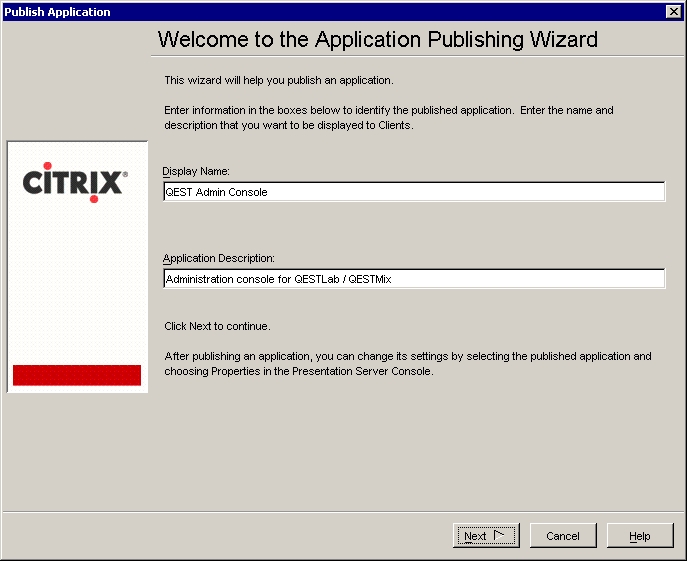Click the 'After publishing an application' paragraph
The image size is (687, 561).
tap(407, 363)
